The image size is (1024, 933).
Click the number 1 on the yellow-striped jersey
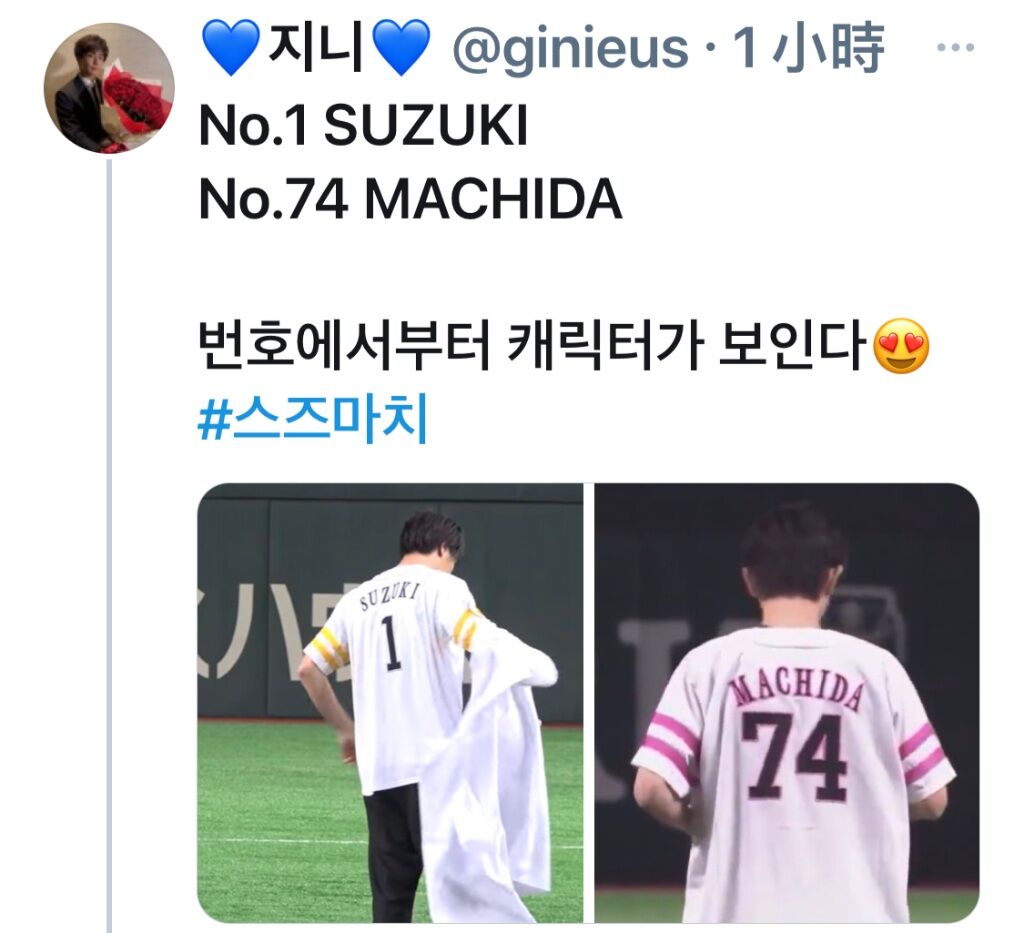tap(390, 643)
